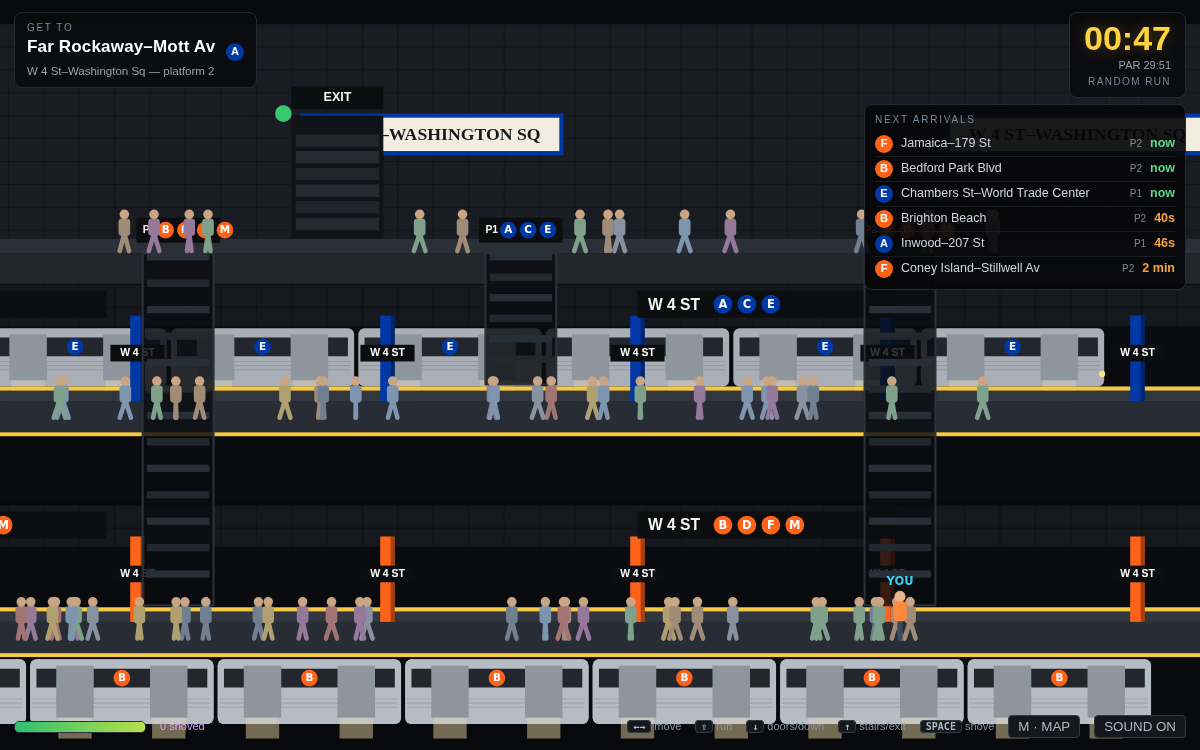Click the 00:47 elapsed timer
The height and width of the screenshot is (750, 1200).
tap(1127, 39)
